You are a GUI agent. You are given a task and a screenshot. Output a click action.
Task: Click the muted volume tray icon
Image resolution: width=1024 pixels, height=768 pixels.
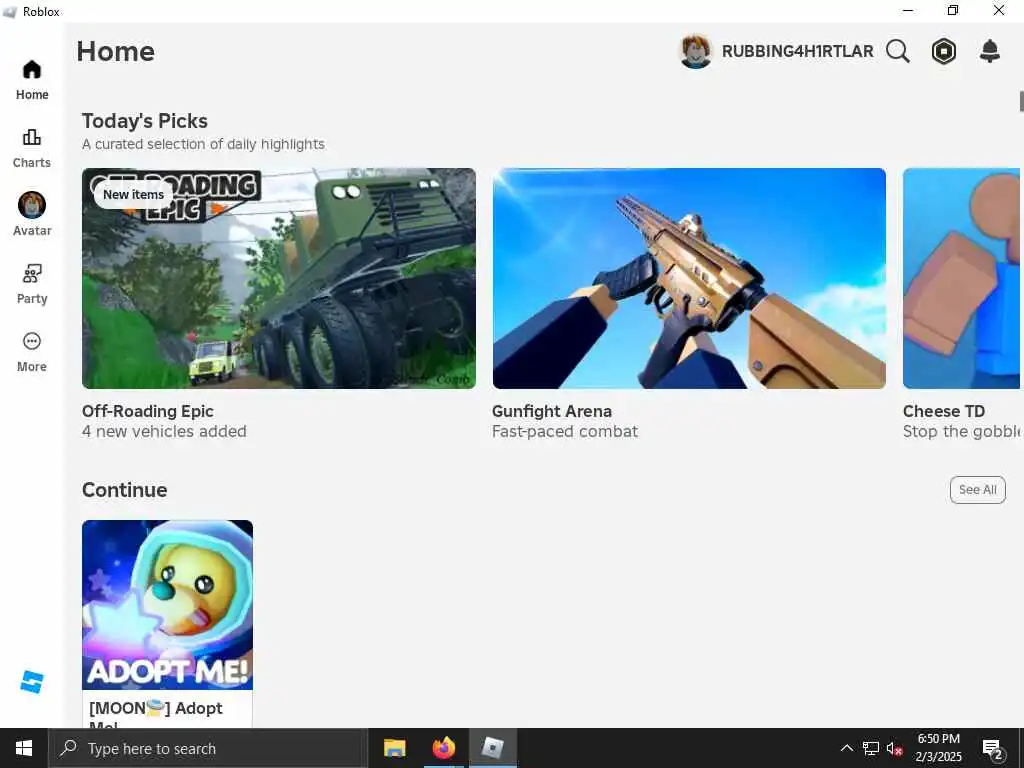tap(894, 748)
